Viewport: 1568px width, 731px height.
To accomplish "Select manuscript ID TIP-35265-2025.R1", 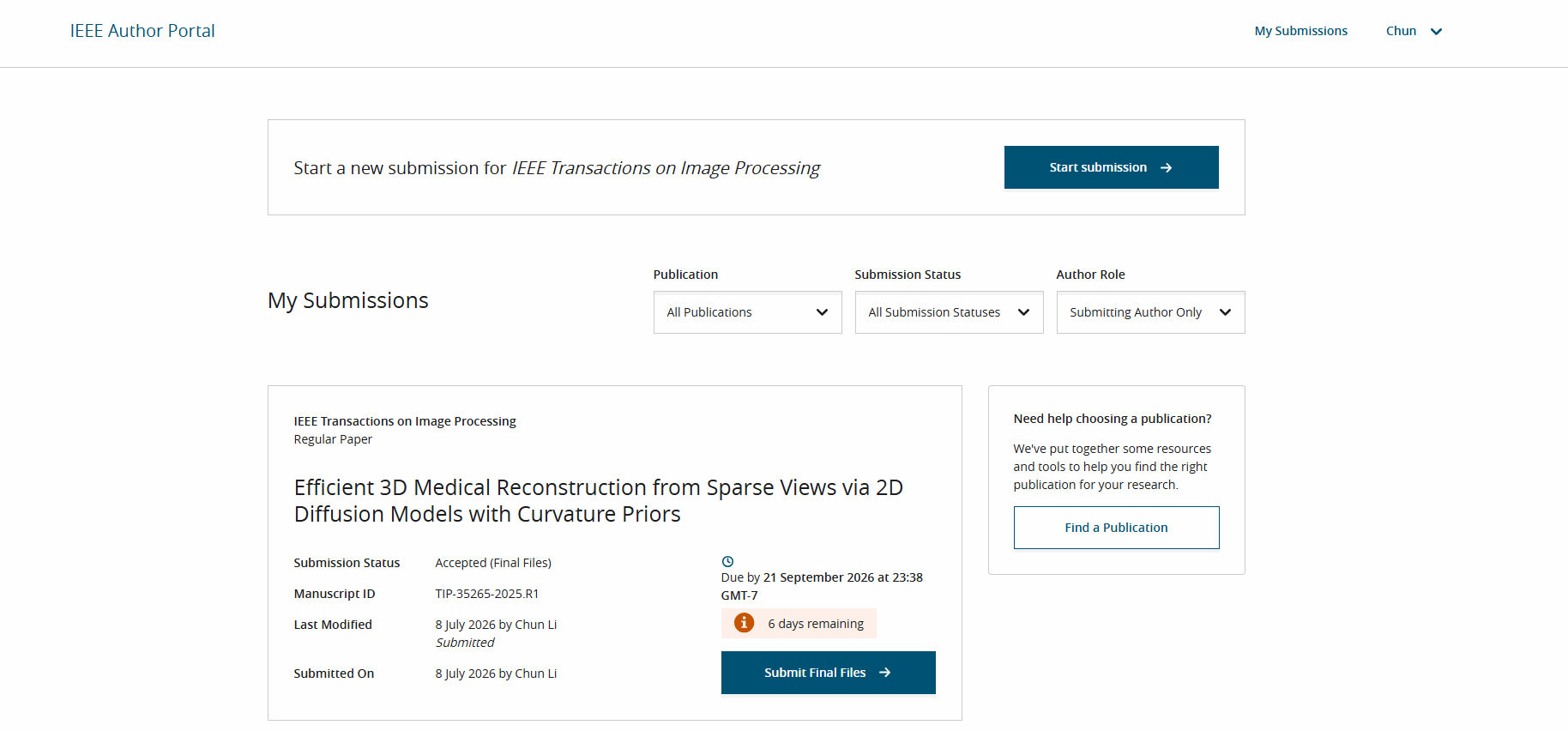I will pyautogui.click(x=487, y=594).
